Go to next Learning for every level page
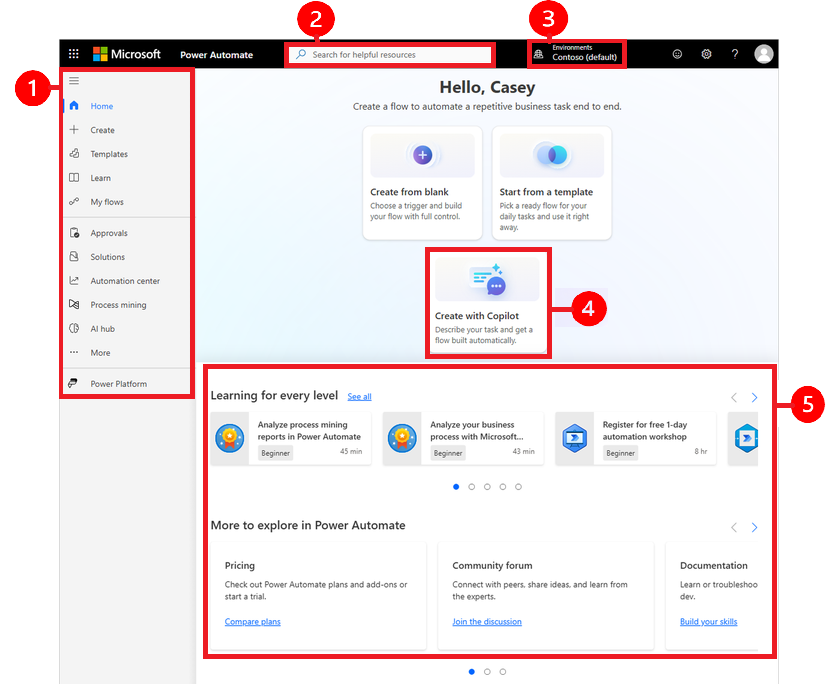Screen dimensions: 828x684 [x=754, y=397]
